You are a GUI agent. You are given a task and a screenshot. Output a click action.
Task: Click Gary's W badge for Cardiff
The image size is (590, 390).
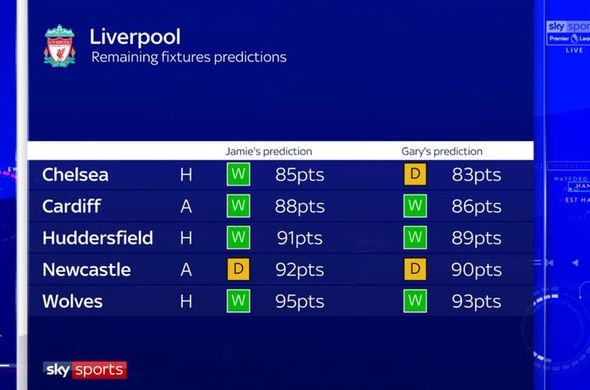click(415, 206)
